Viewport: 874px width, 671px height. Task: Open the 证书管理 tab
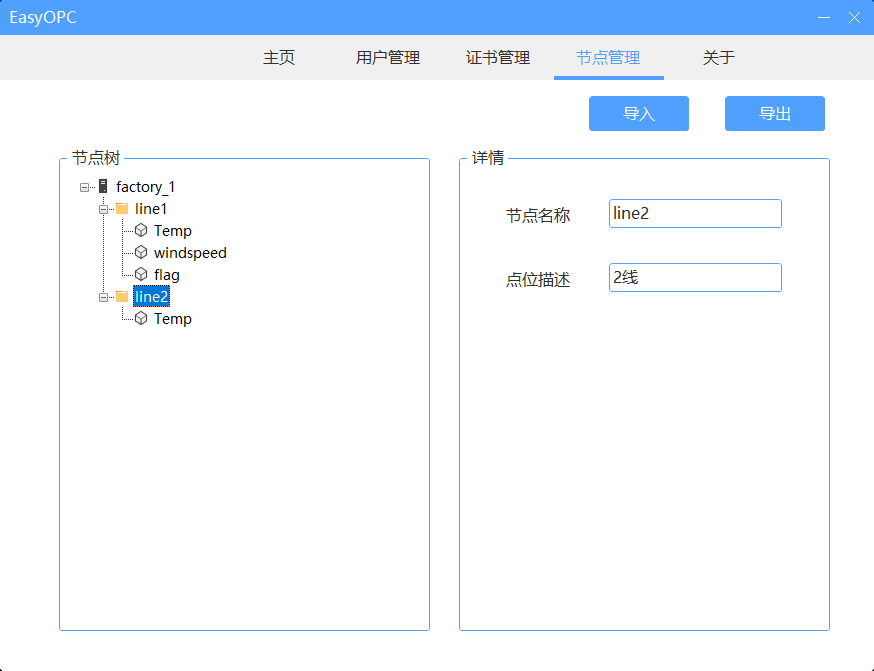(497, 58)
